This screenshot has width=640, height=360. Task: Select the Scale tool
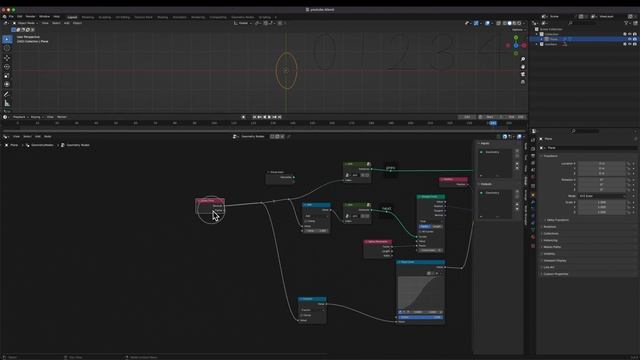click(x=7, y=76)
